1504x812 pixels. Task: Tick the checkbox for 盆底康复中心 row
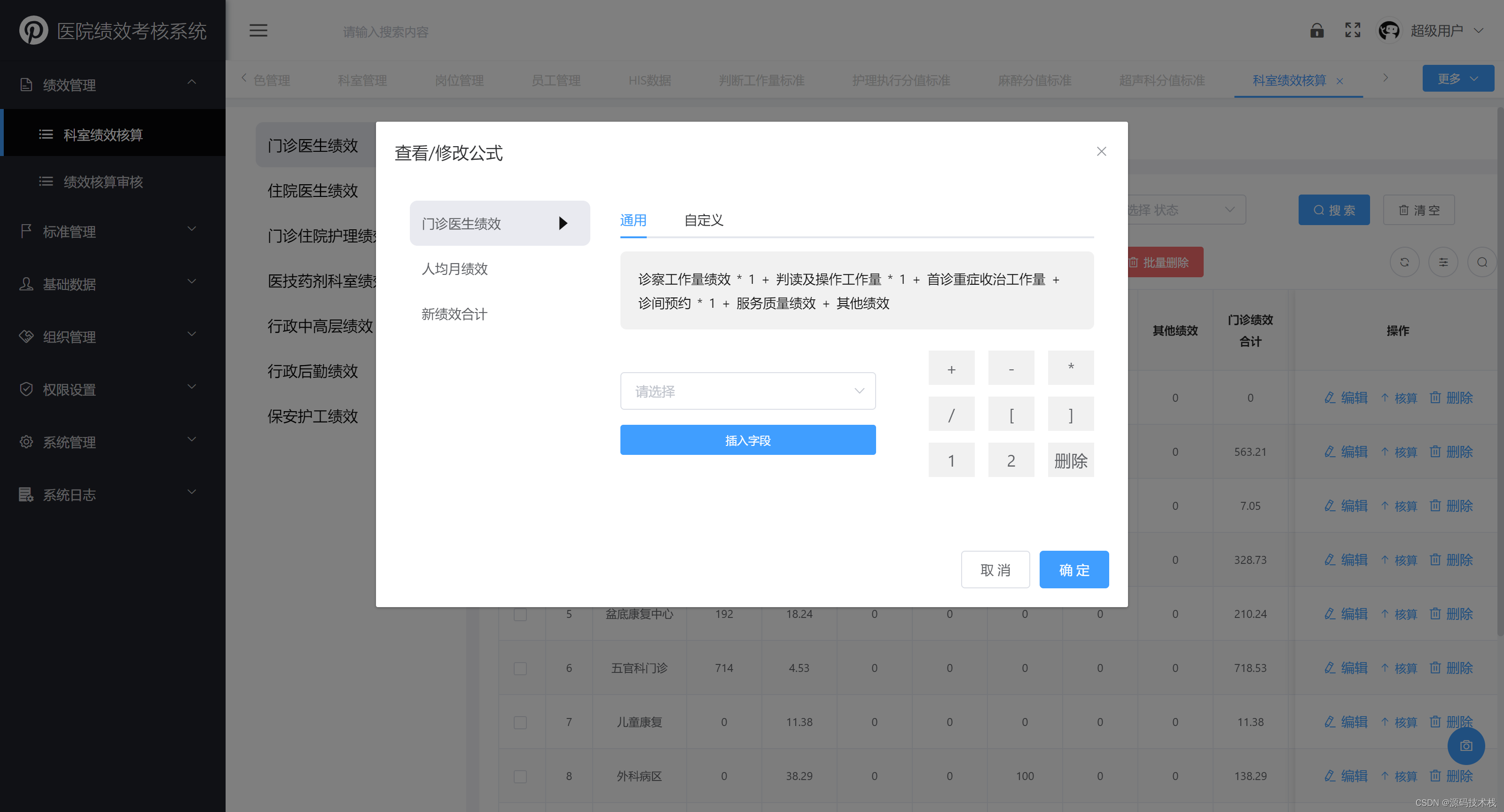[x=520, y=614]
